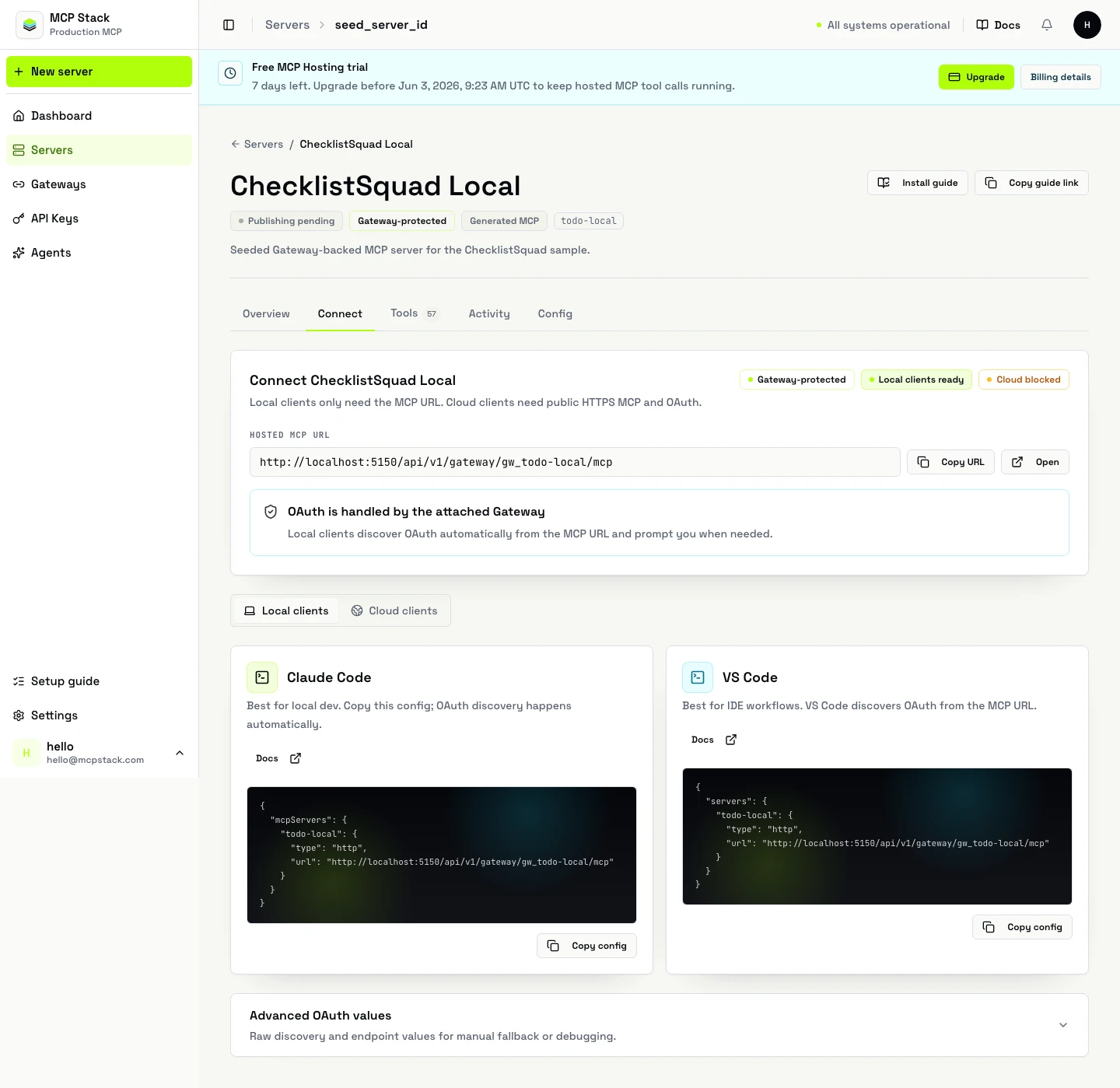The width and height of the screenshot is (1120, 1088).
Task: Click the Settings gear icon
Action: (19, 715)
